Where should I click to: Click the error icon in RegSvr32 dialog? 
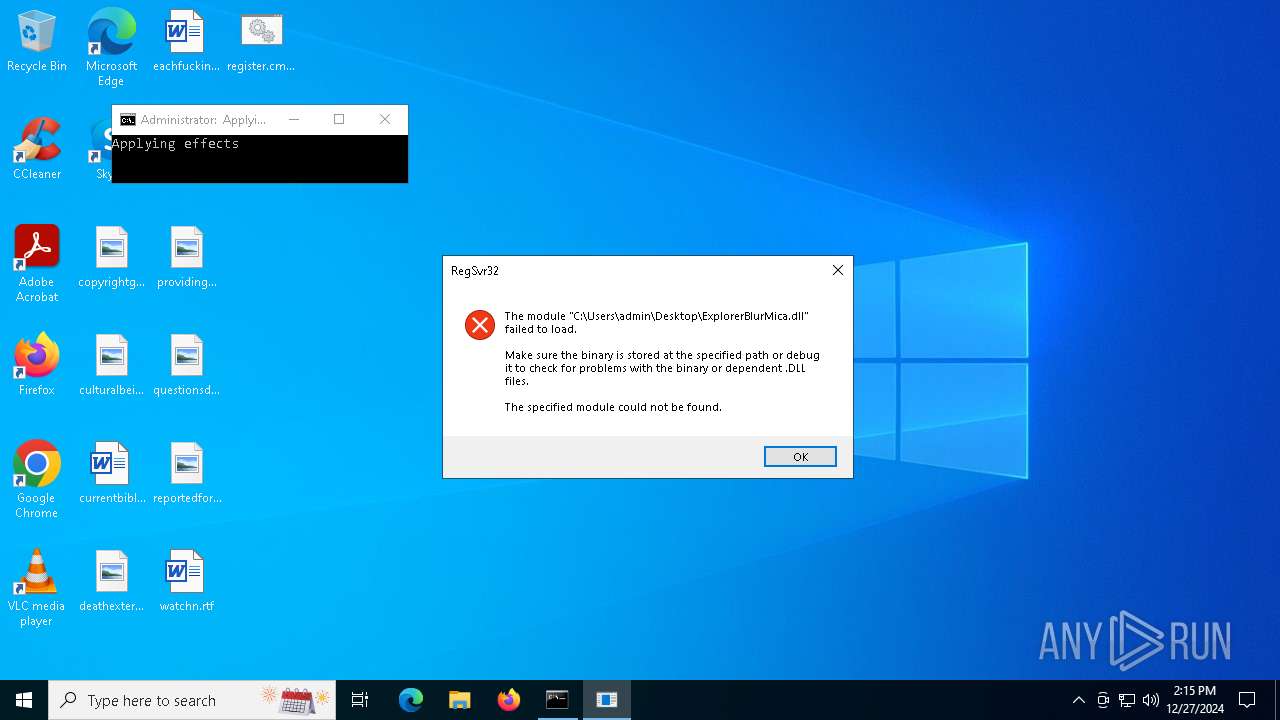(480, 325)
